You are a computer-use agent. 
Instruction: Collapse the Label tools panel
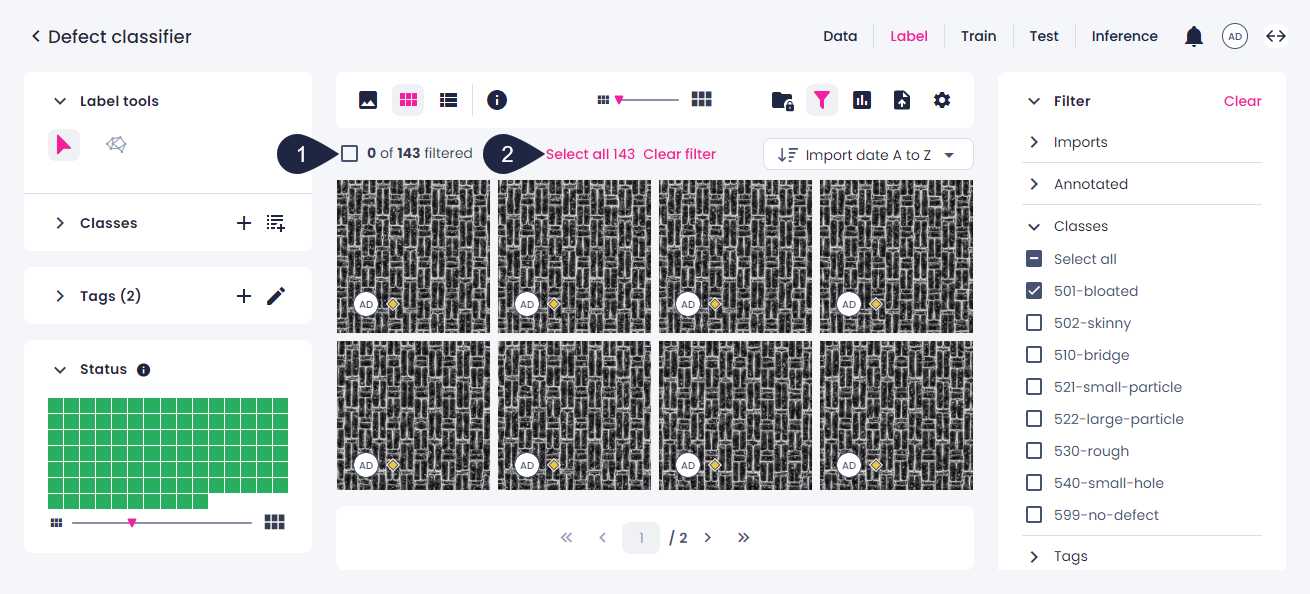[60, 101]
